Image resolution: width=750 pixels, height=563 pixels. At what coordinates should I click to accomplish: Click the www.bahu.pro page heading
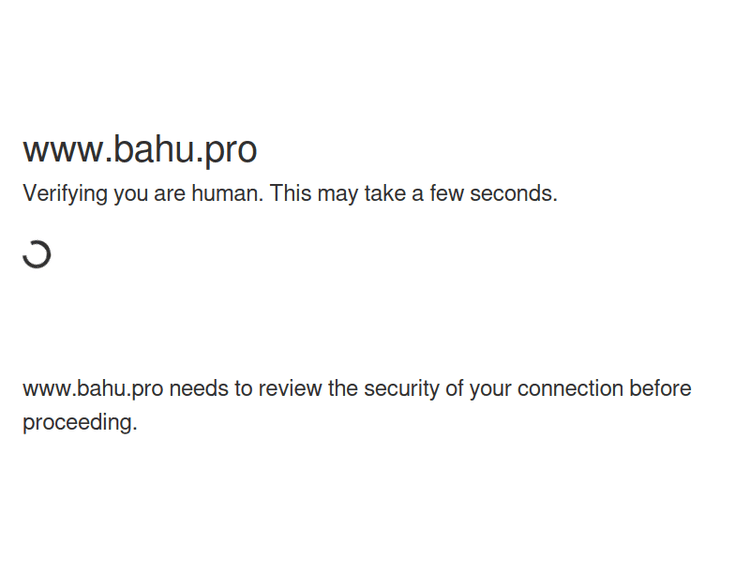coord(140,150)
